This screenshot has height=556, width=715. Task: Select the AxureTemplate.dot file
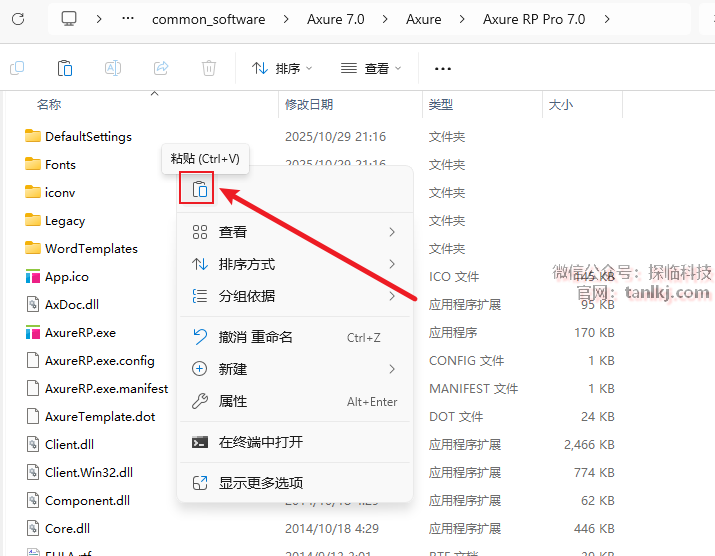(x=100, y=417)
